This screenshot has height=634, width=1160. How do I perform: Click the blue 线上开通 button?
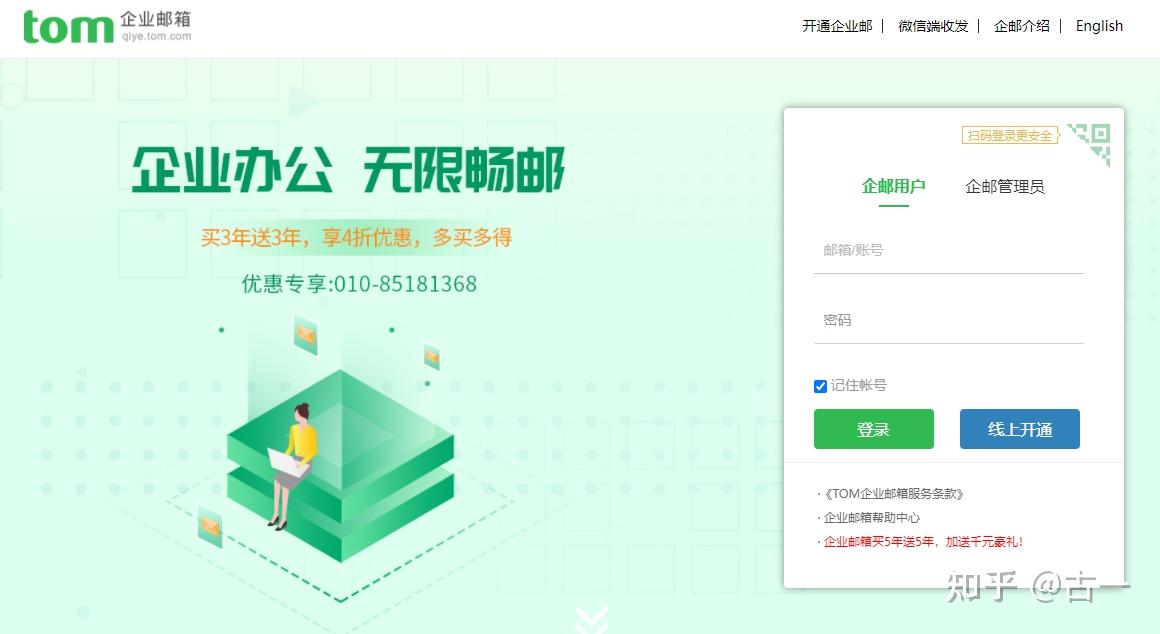1019,429
